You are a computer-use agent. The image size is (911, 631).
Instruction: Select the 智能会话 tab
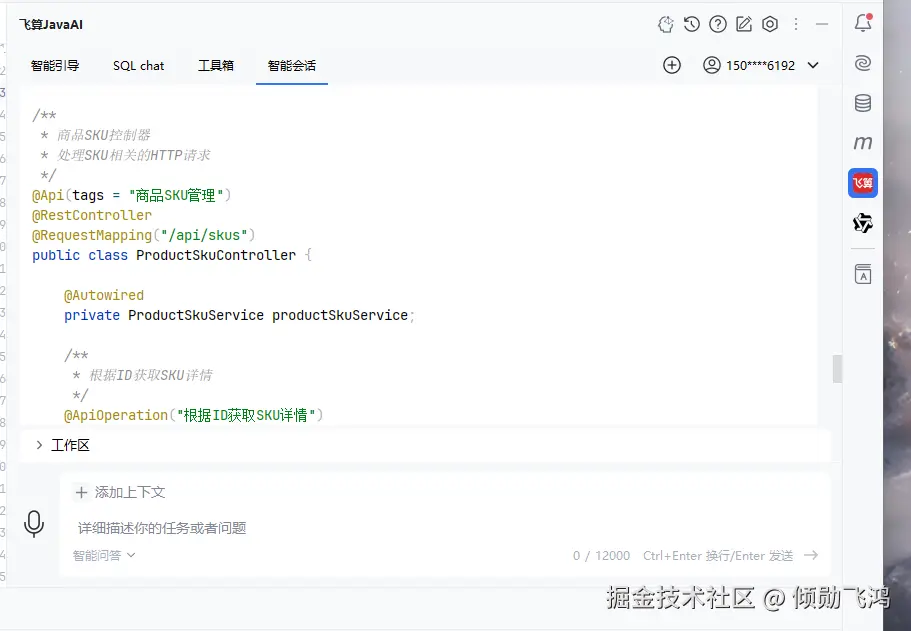click(292, 66)
